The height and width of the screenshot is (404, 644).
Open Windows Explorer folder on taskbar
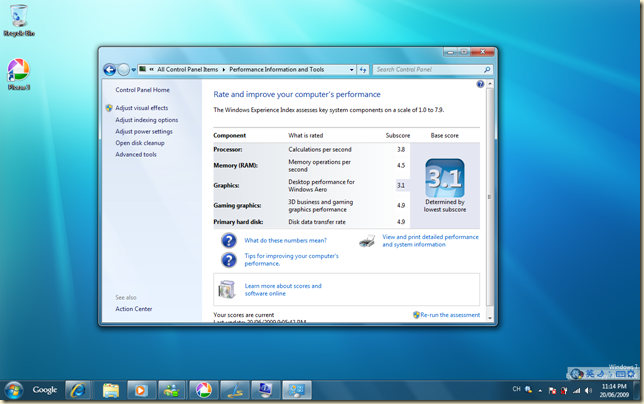click(x=111, y=390)
